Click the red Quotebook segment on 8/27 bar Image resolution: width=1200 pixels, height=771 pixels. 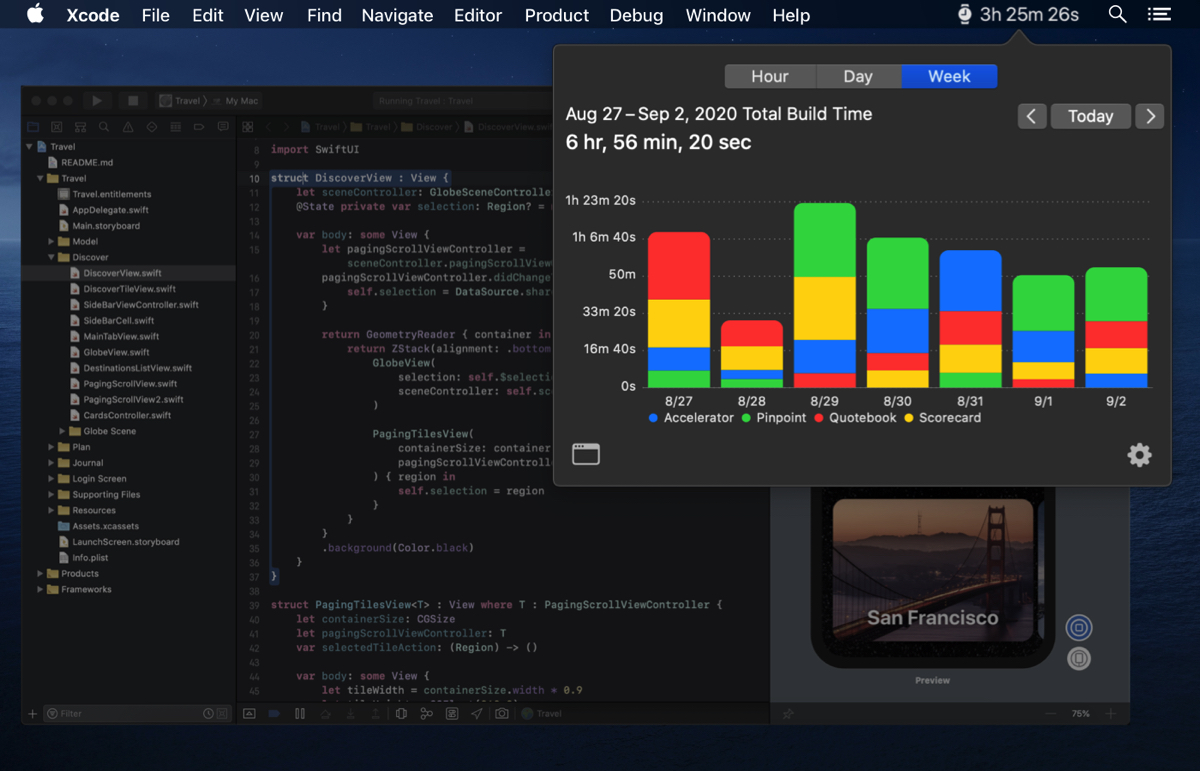[x=678, y=266]
